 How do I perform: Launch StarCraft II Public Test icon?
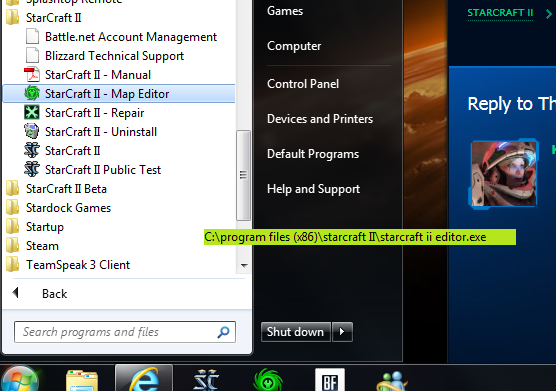tap(32, 169)
